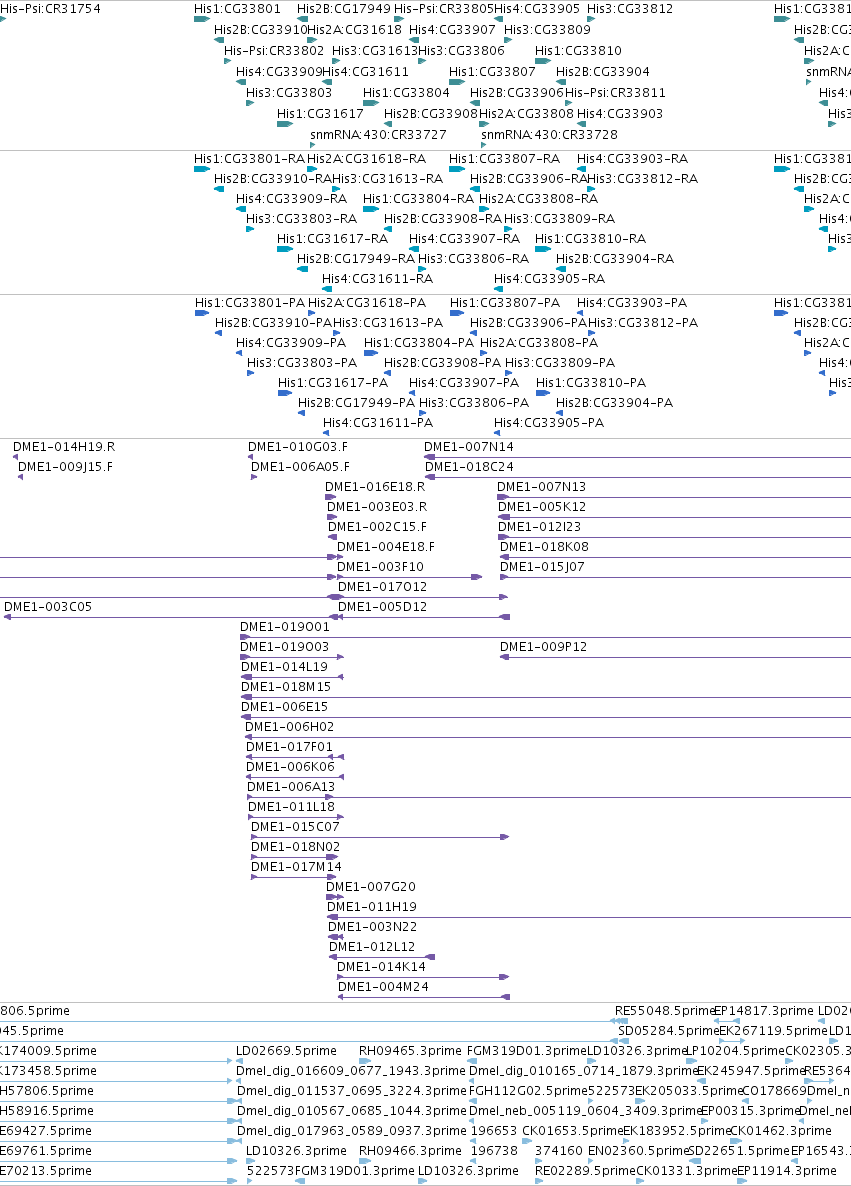This screenshot has height=1186, width=851.
Task: Select EST RH09466.3prime
Action: tap(410, 1151)
